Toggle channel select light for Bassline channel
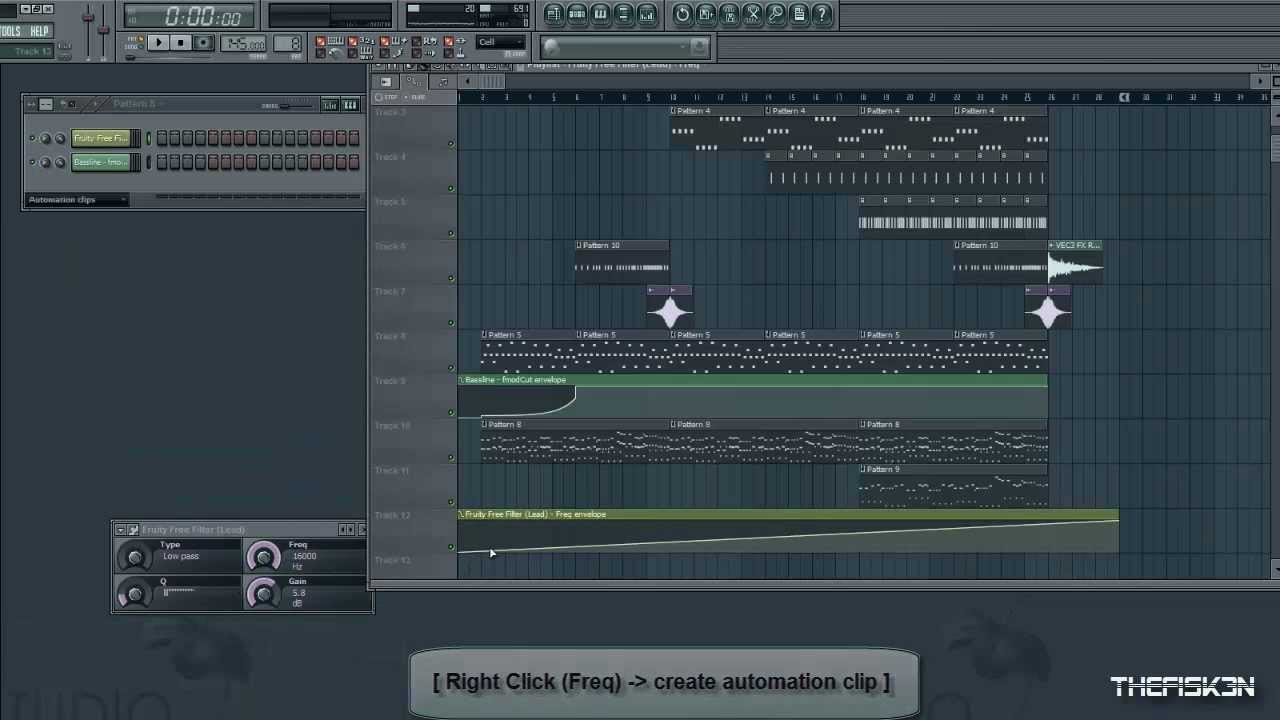Image resolution: width=1280 pixels, height=720 pixels. pyautogui.click(x=149, y=163)
